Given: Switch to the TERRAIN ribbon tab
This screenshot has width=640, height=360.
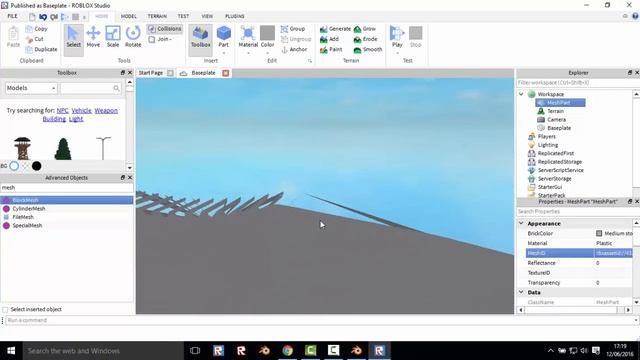Looking at the screenshot, I should pyautogui.click(x=157, y=16).
